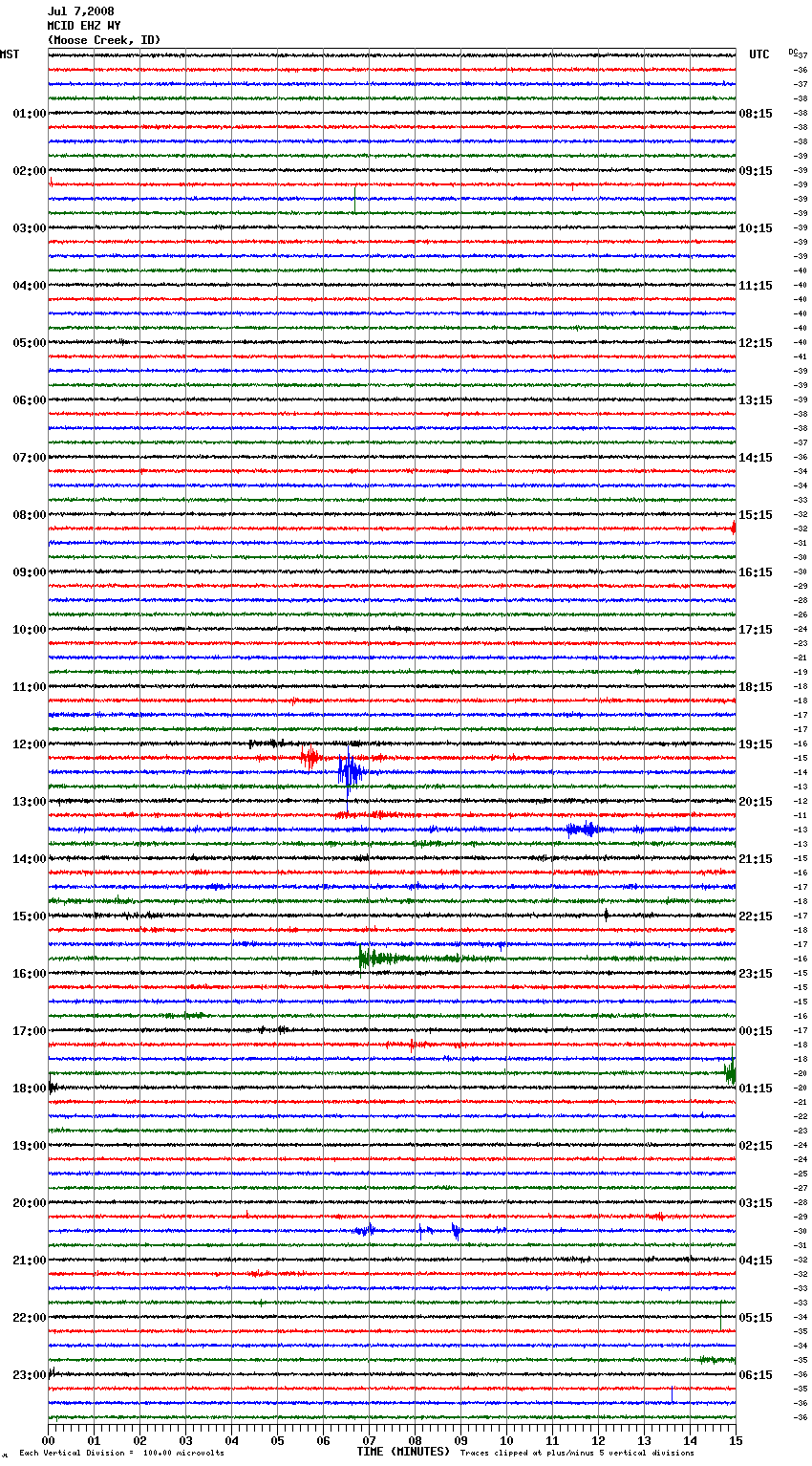Click the 10:00 MST hour label
The image size is (812, 1466).
tap(30, 630)
